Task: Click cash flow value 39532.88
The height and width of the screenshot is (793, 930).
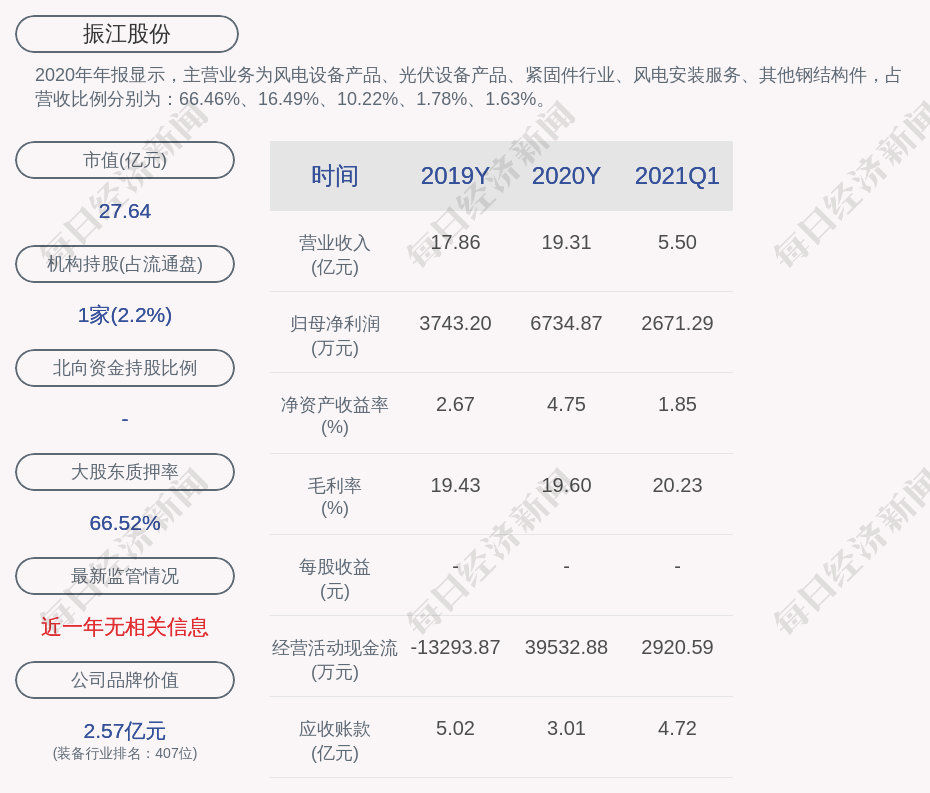Action: [x=566, y=647]
